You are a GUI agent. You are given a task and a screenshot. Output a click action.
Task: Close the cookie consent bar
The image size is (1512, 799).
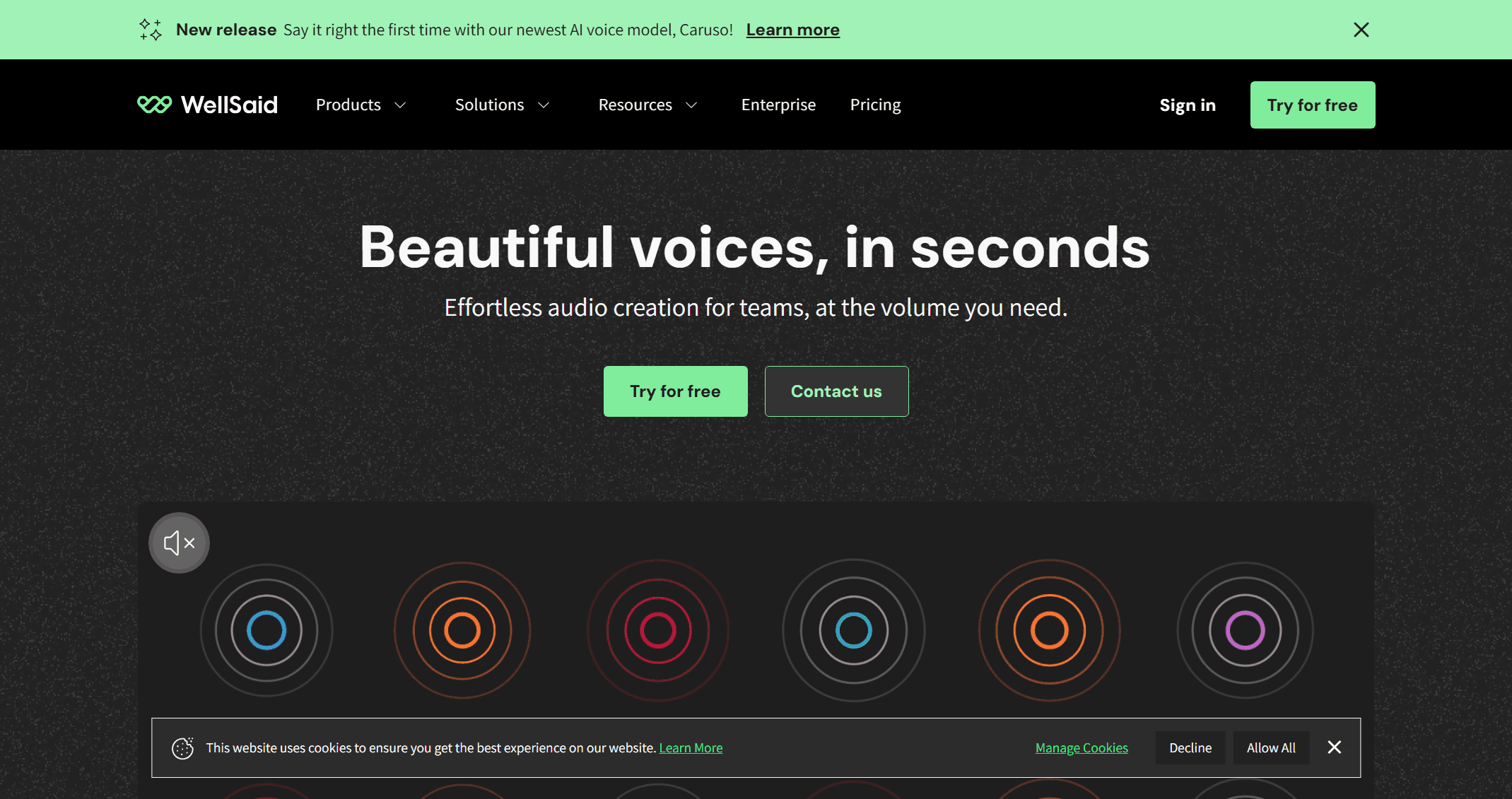pyautogui.click(x=1334, y=747)
